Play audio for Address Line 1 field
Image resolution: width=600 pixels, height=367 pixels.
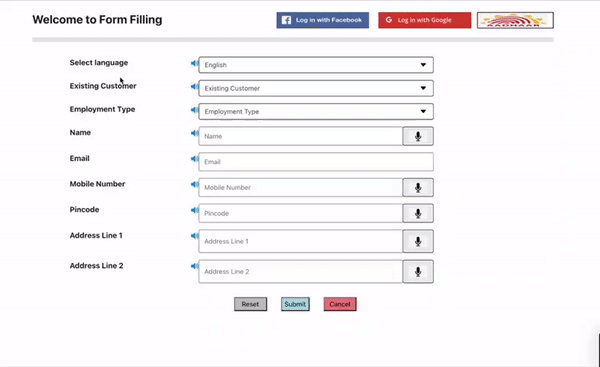[x=194, y=236]
